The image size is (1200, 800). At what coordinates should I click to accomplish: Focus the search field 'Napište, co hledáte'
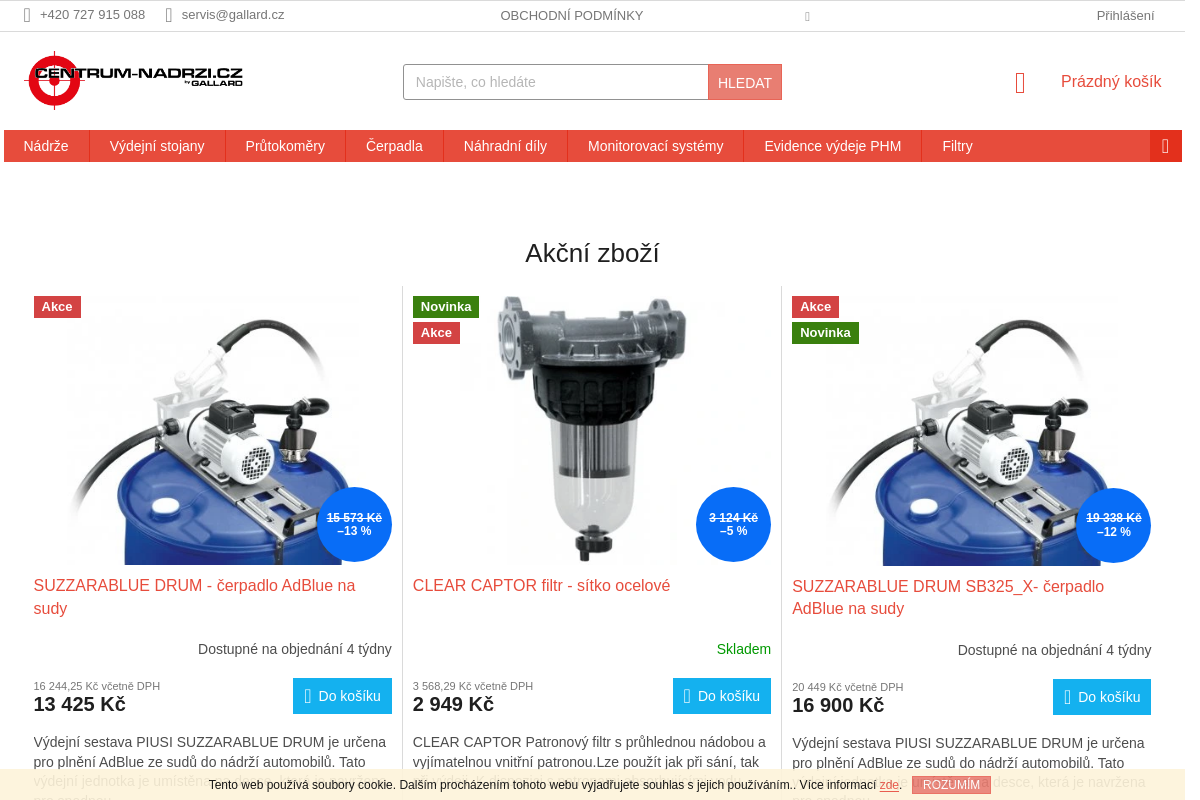[556, 82]
